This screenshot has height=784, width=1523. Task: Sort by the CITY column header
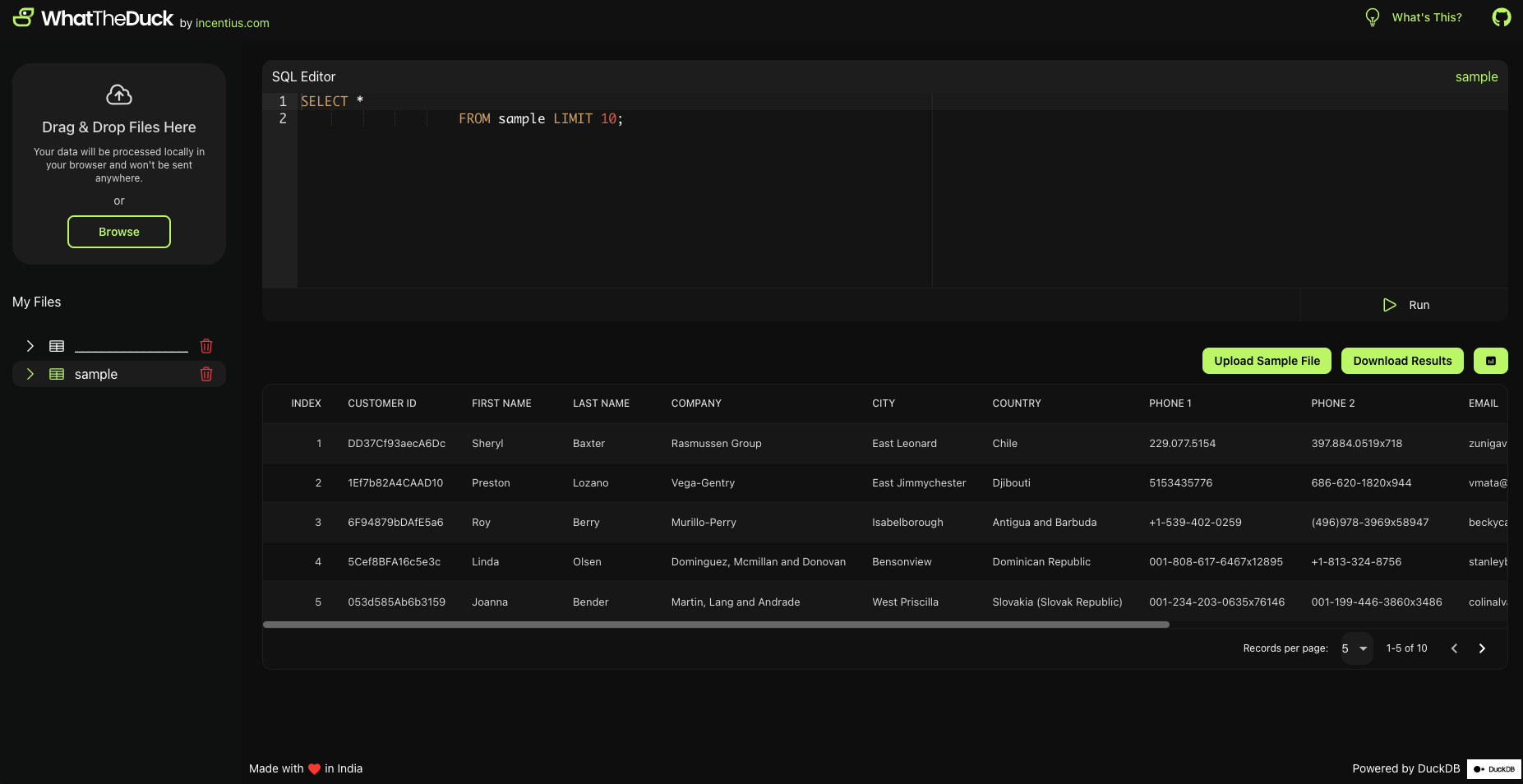point(884,404)
